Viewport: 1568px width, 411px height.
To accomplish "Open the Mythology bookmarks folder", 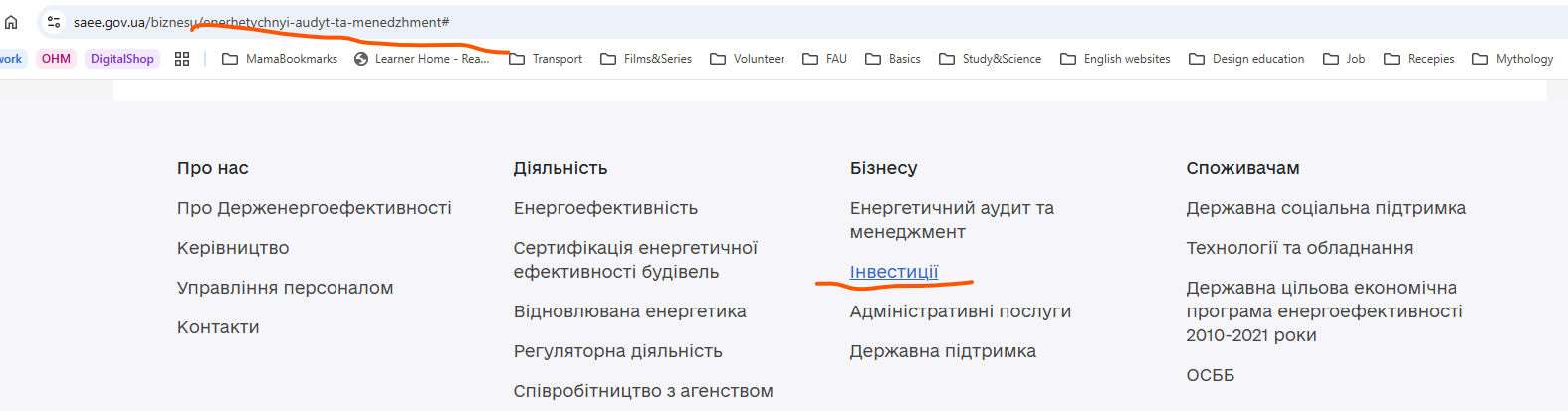I will (x=1512, y=59).
